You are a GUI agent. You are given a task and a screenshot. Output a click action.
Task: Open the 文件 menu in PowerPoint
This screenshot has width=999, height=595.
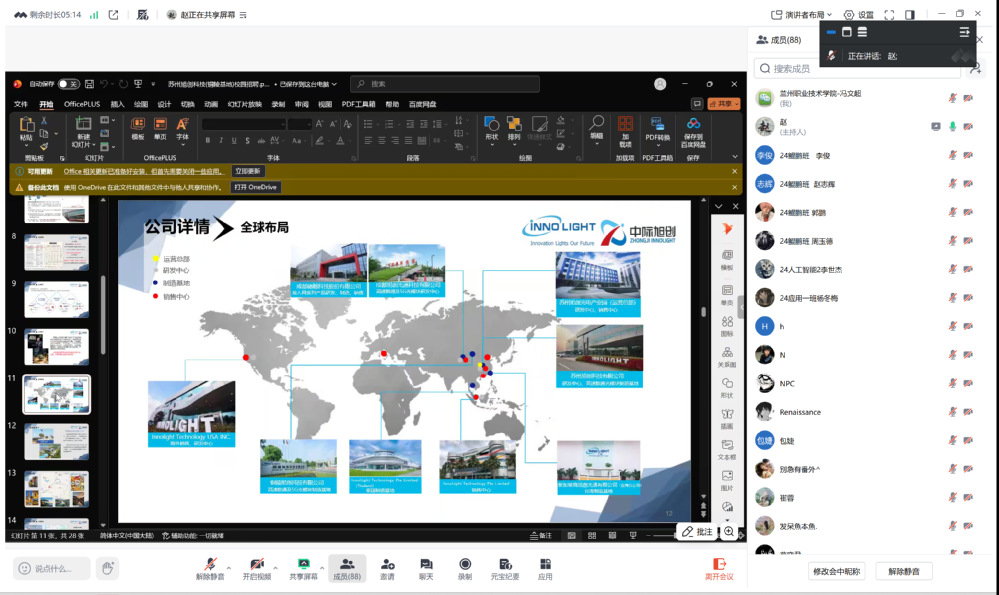click(x=21, y=104)
